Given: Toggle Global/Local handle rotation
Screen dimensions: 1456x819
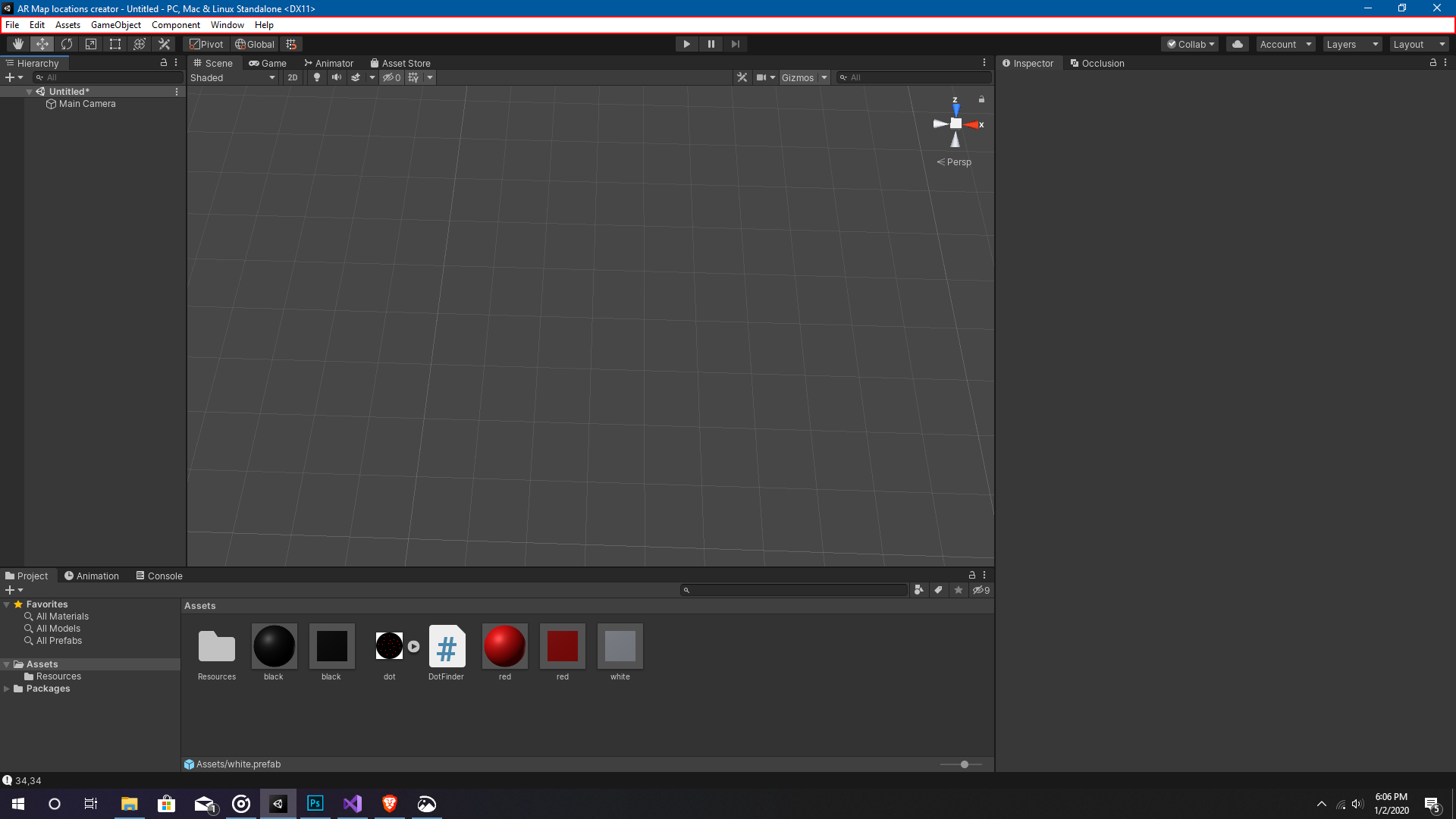Looking at the screenshot, I should pyautogui.click(x=255, y=44).
